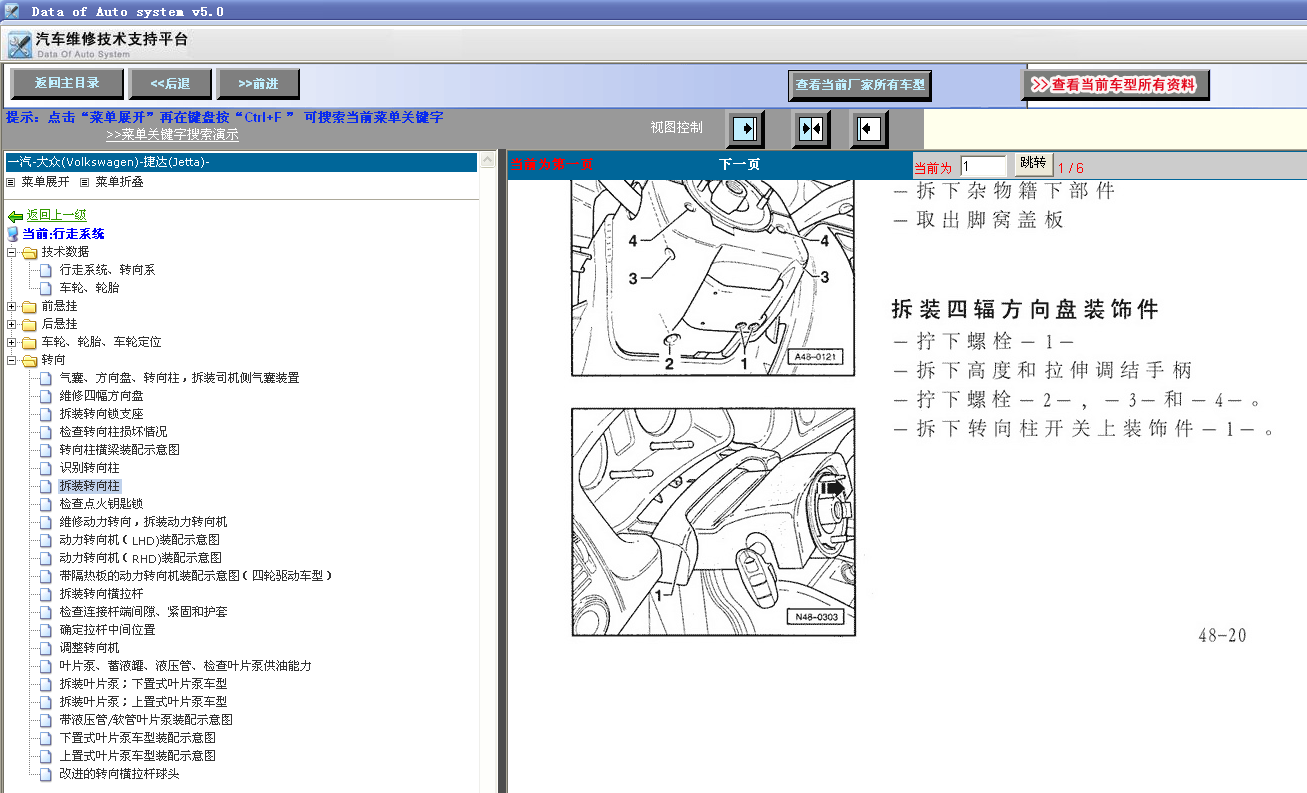Open 动力转向机(RHD)装配示意图
The width and height of the screenshot is (1307, 793).
140,558
